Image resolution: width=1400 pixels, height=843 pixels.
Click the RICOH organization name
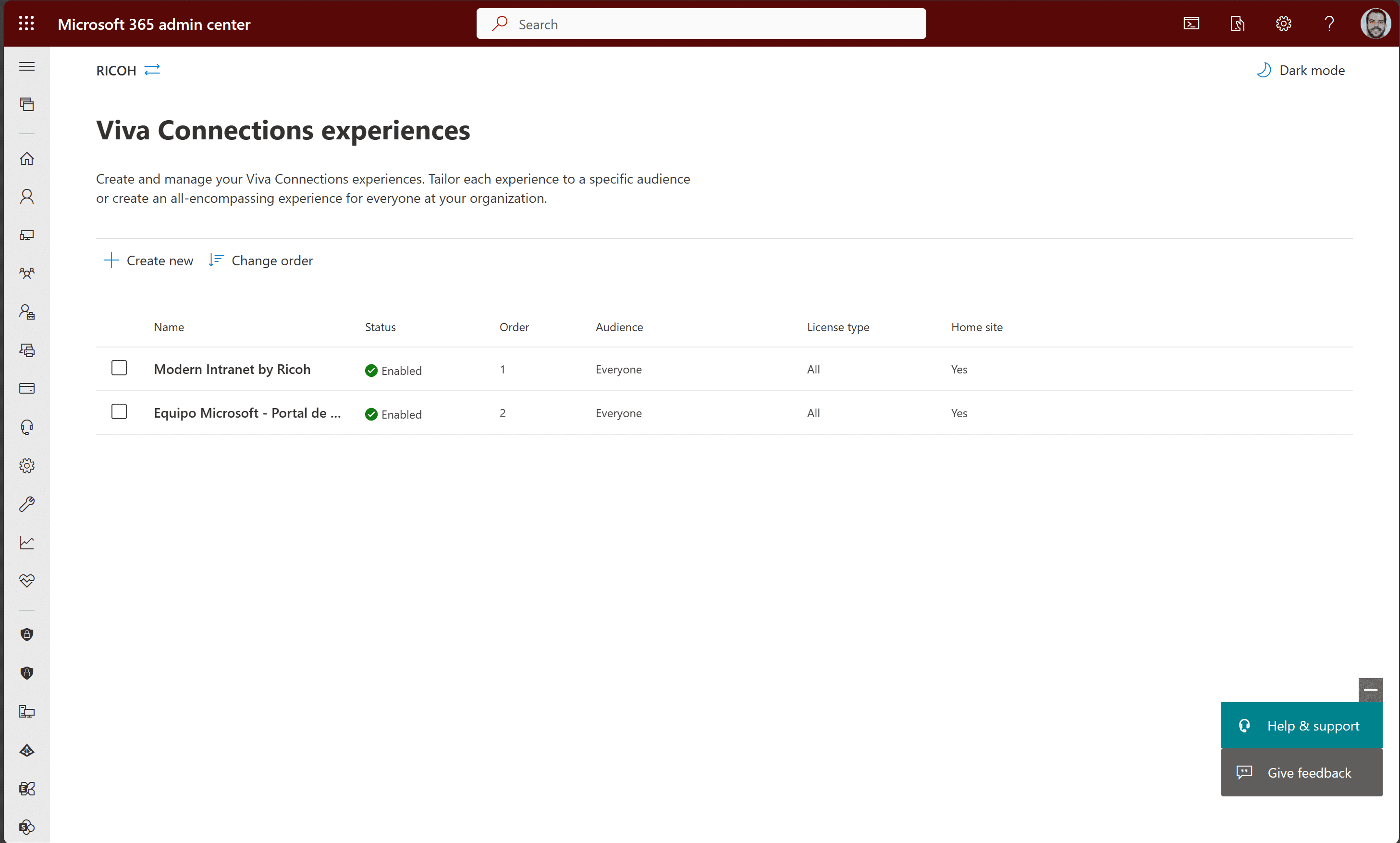(116, 71)
